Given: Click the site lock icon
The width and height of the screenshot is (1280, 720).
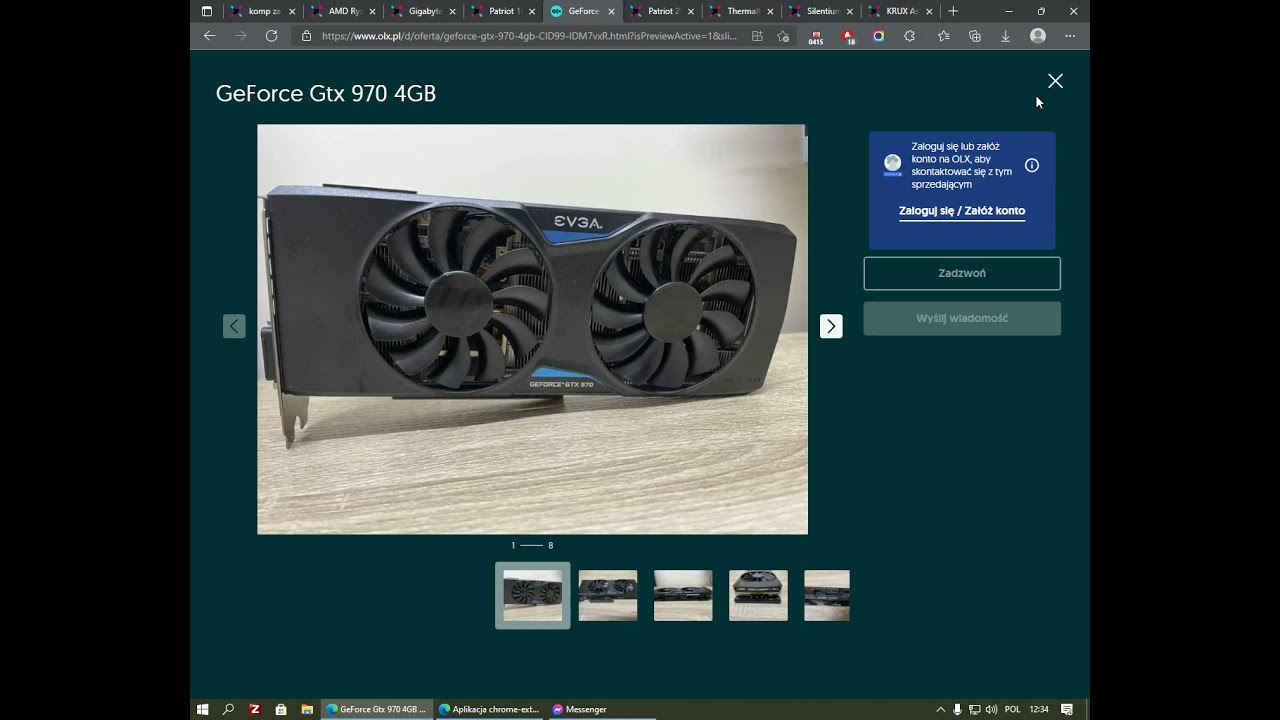Looking at the screenshot, I should (x=306, y=36).
